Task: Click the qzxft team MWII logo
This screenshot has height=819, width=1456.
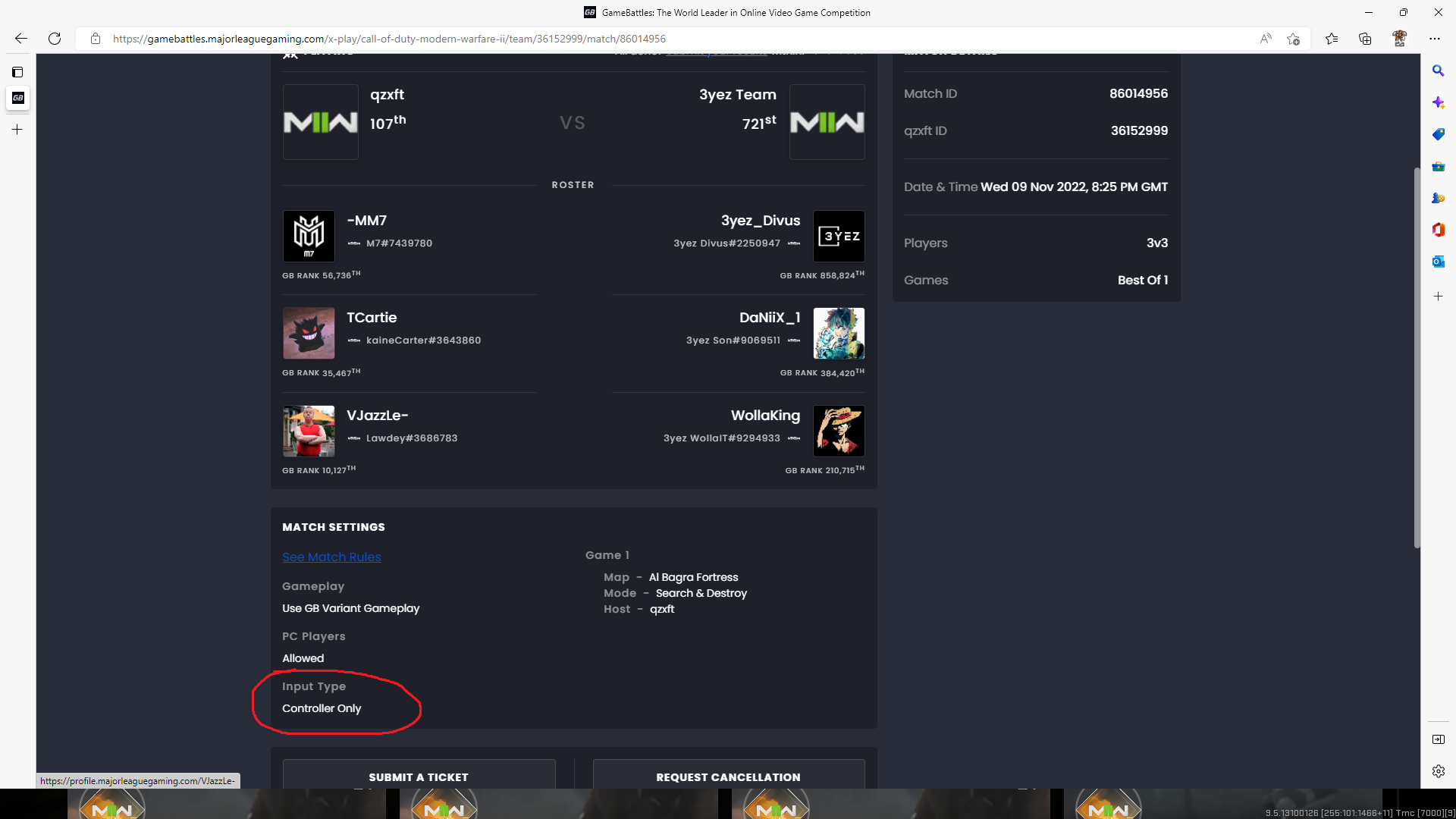Action: [320, 122]
